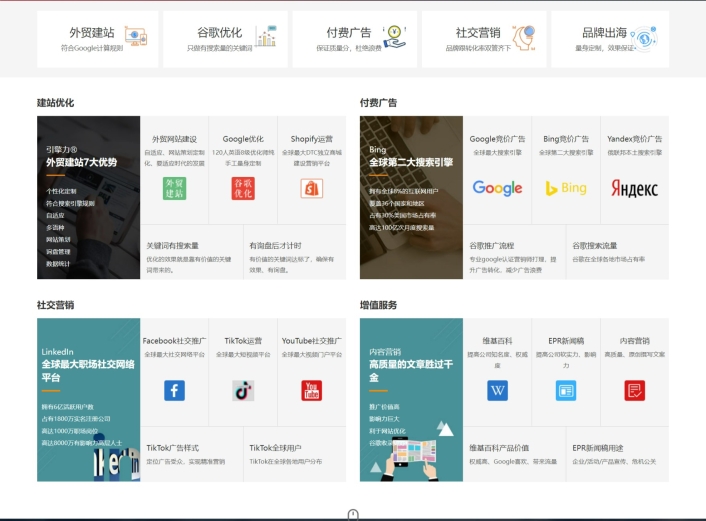
Task: Open the Google优化 link
Action: click(x=243, y=139)
